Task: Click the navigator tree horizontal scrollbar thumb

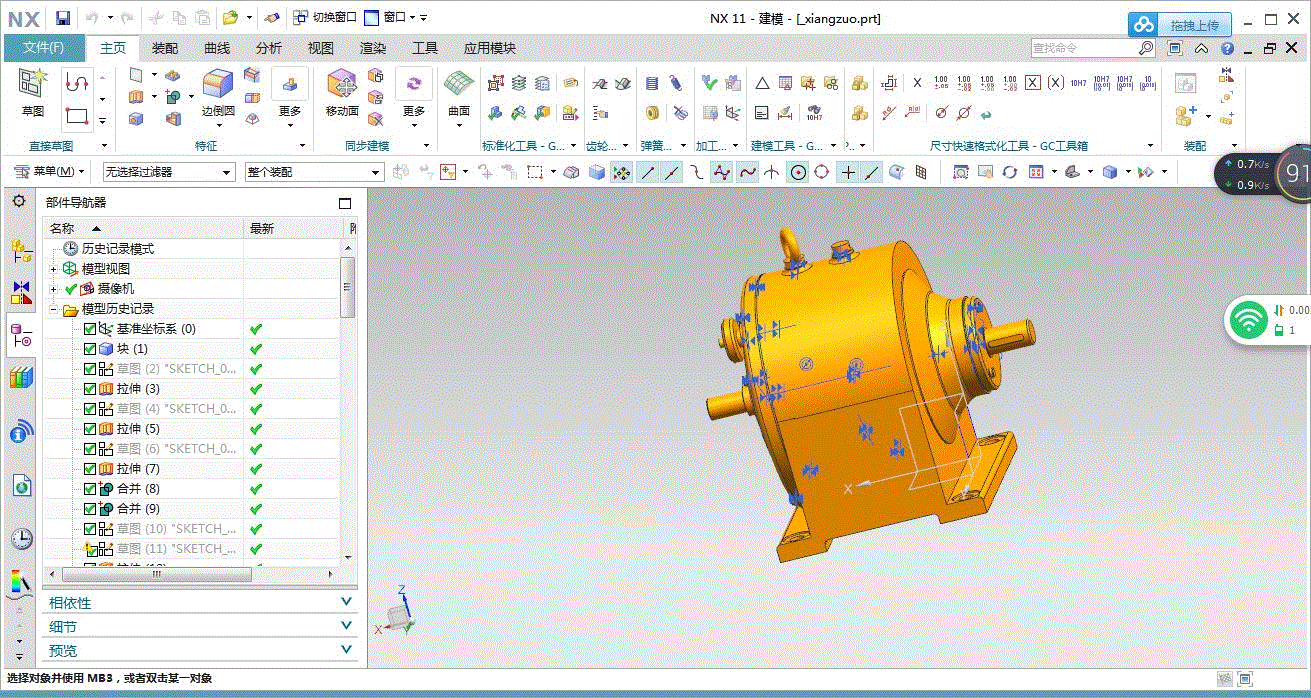Action: (x=158, y=574)
